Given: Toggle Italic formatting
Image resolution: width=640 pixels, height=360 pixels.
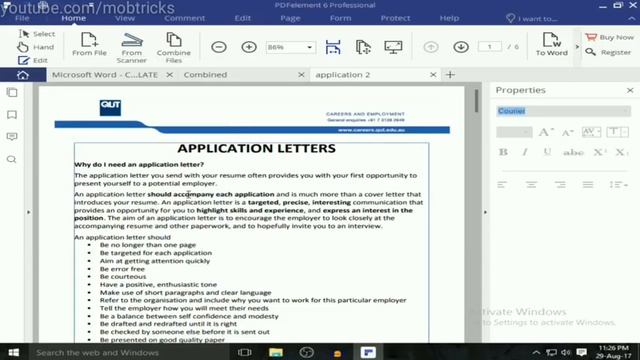Looking at the screenshot, I should click(x=525, y=152).
